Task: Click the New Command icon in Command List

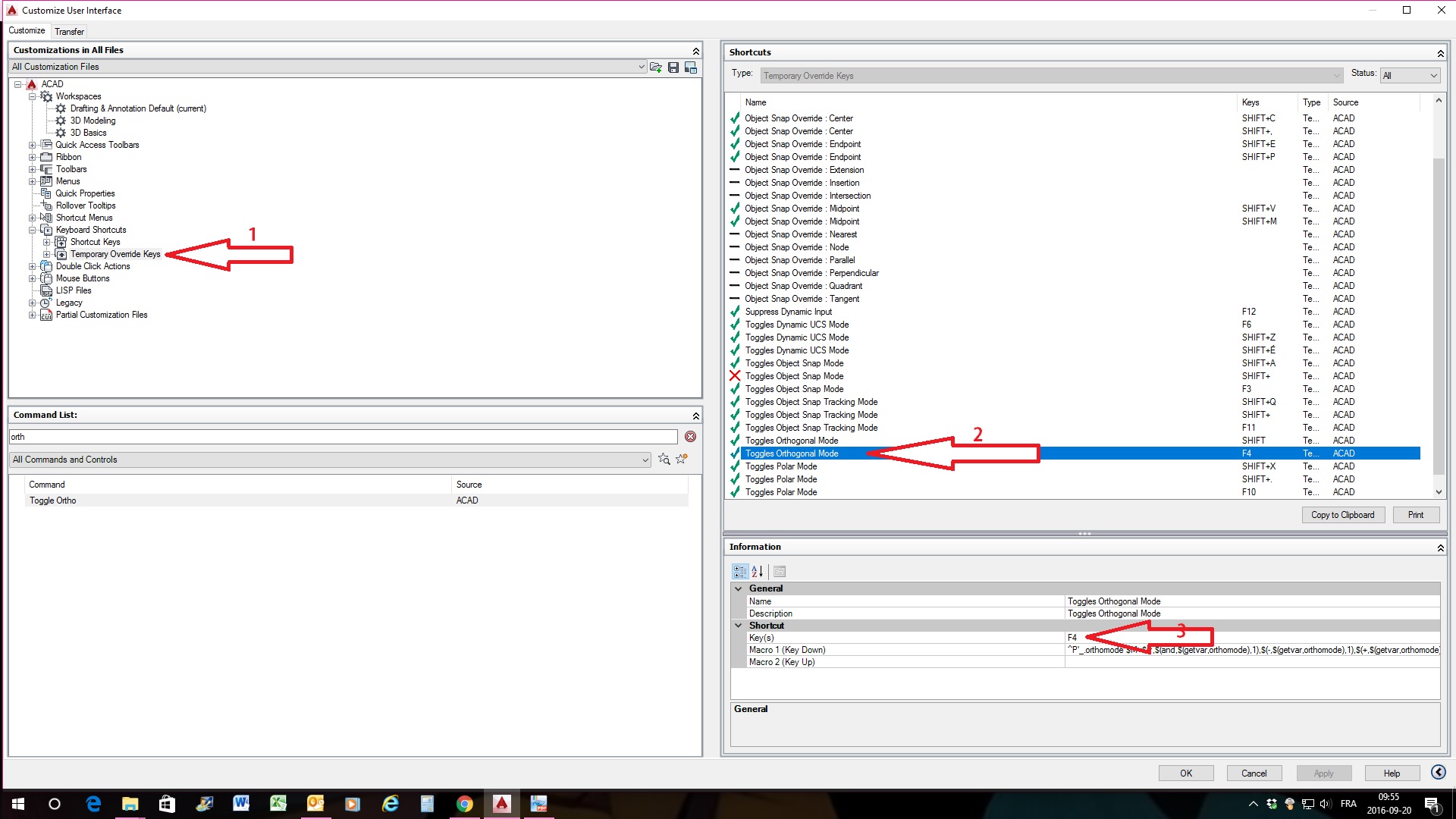Action: 682,459
